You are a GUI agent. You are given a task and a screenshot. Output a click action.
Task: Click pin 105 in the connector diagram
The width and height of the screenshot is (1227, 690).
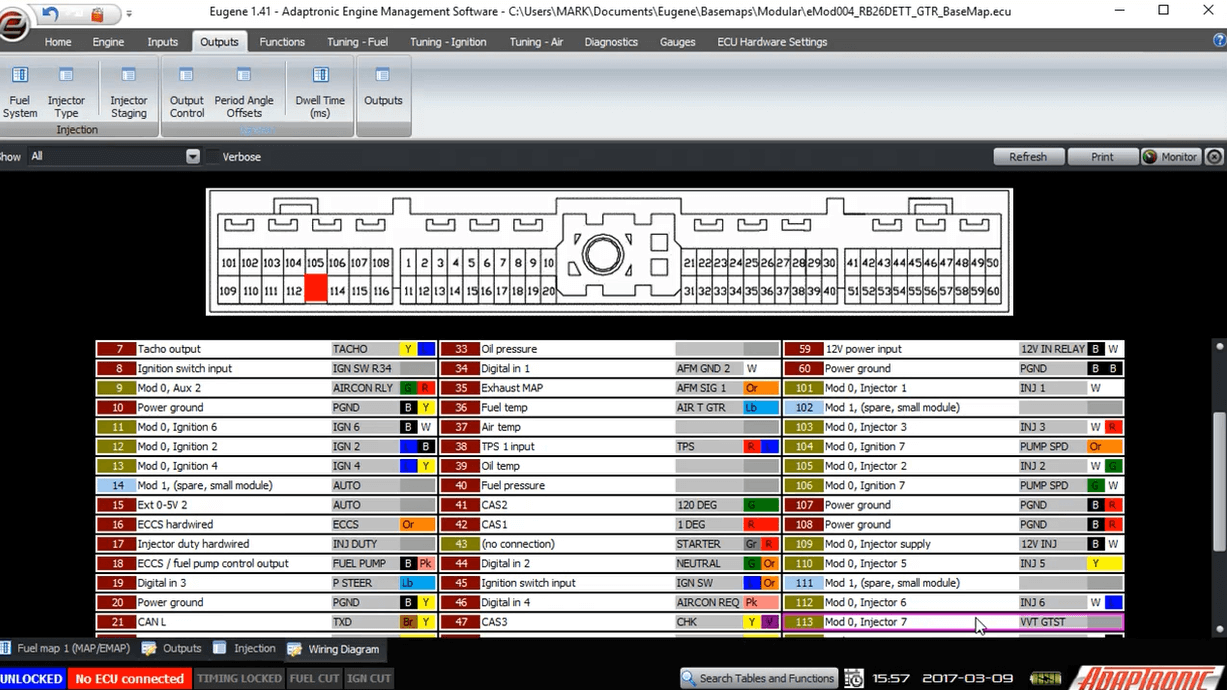tap(315, 264)
